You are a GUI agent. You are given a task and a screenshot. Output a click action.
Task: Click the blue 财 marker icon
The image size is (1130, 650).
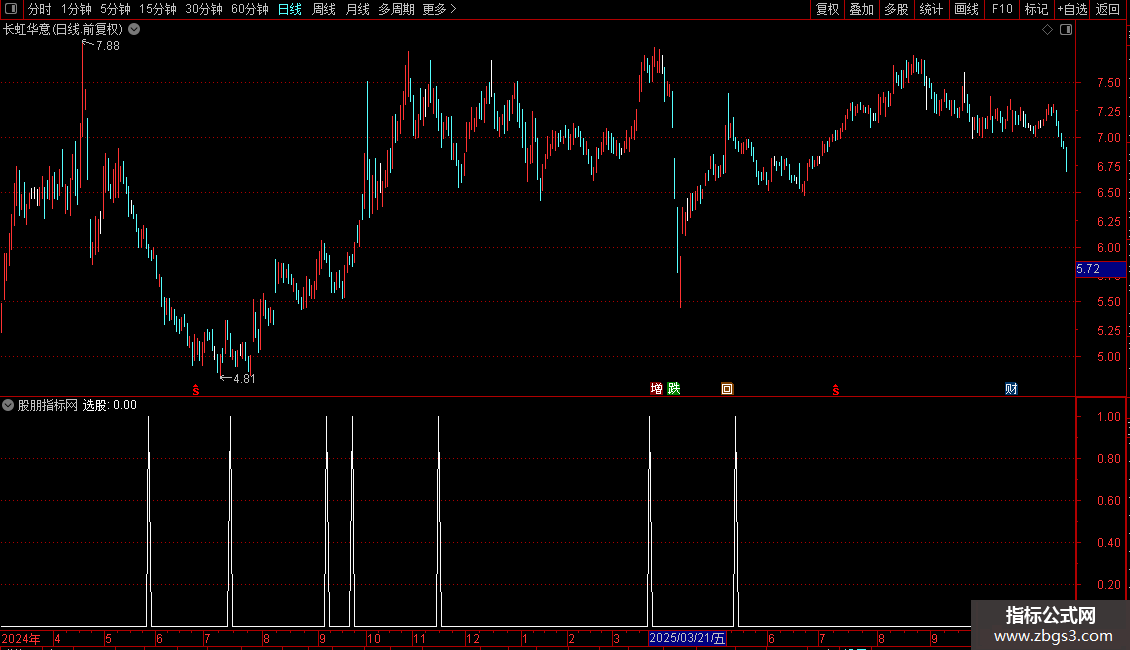click(x=1011, y=389)
